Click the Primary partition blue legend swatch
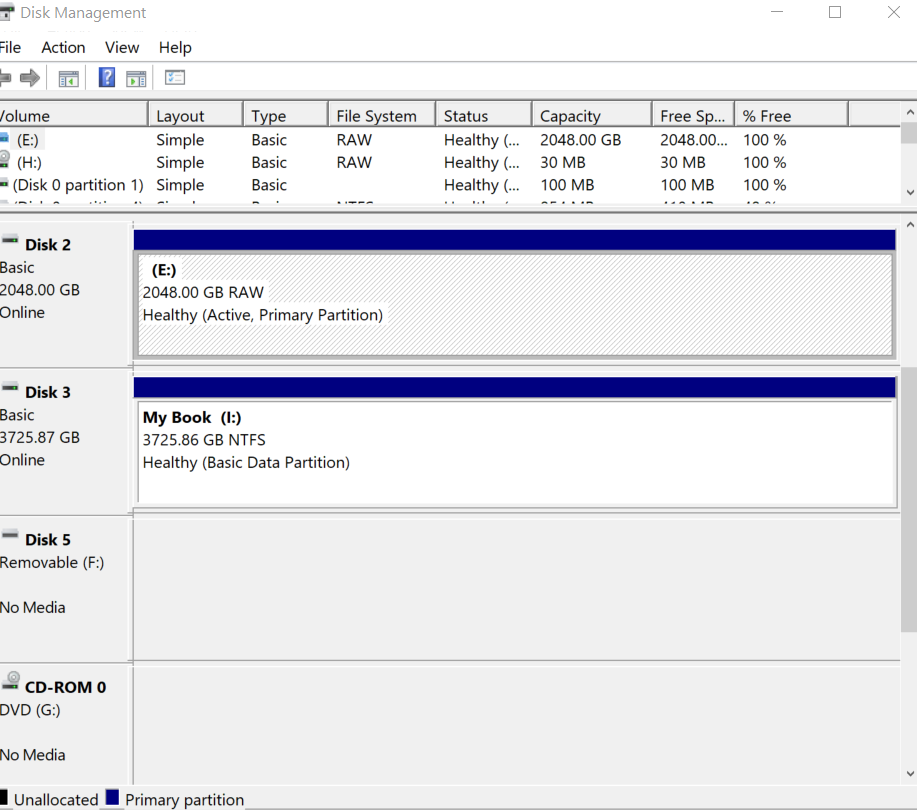Viewport: 917px width, 810px height. coord(112,798)
